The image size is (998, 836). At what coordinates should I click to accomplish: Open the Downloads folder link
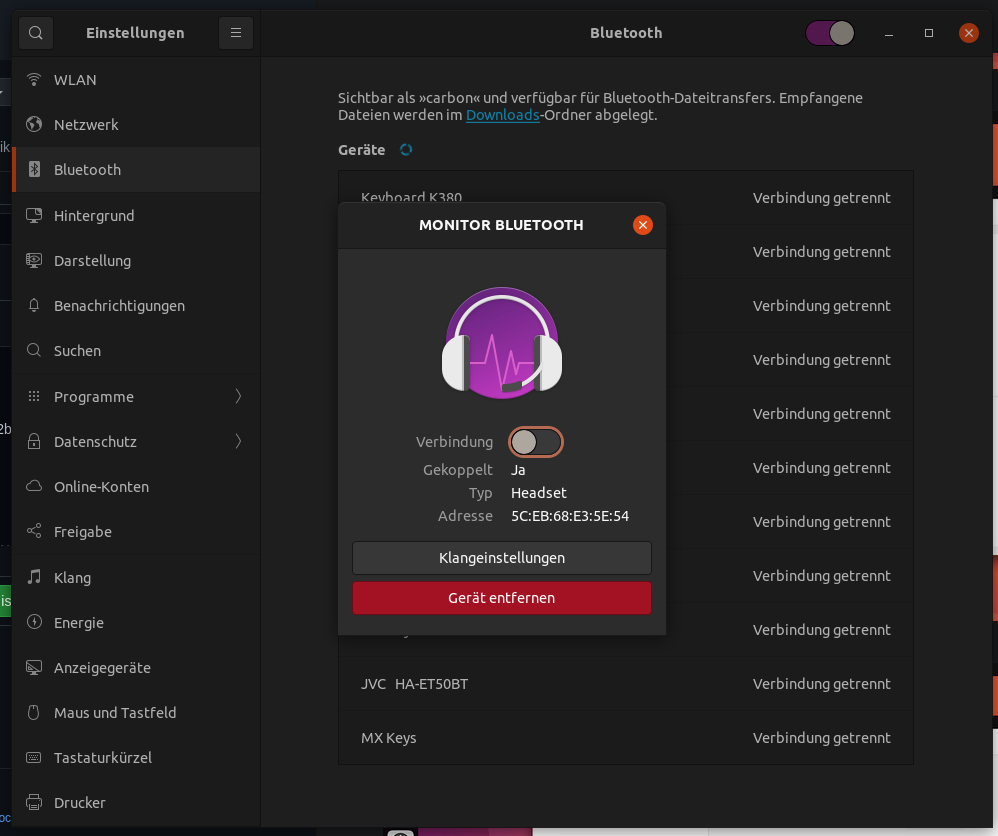tap(503, 115)
